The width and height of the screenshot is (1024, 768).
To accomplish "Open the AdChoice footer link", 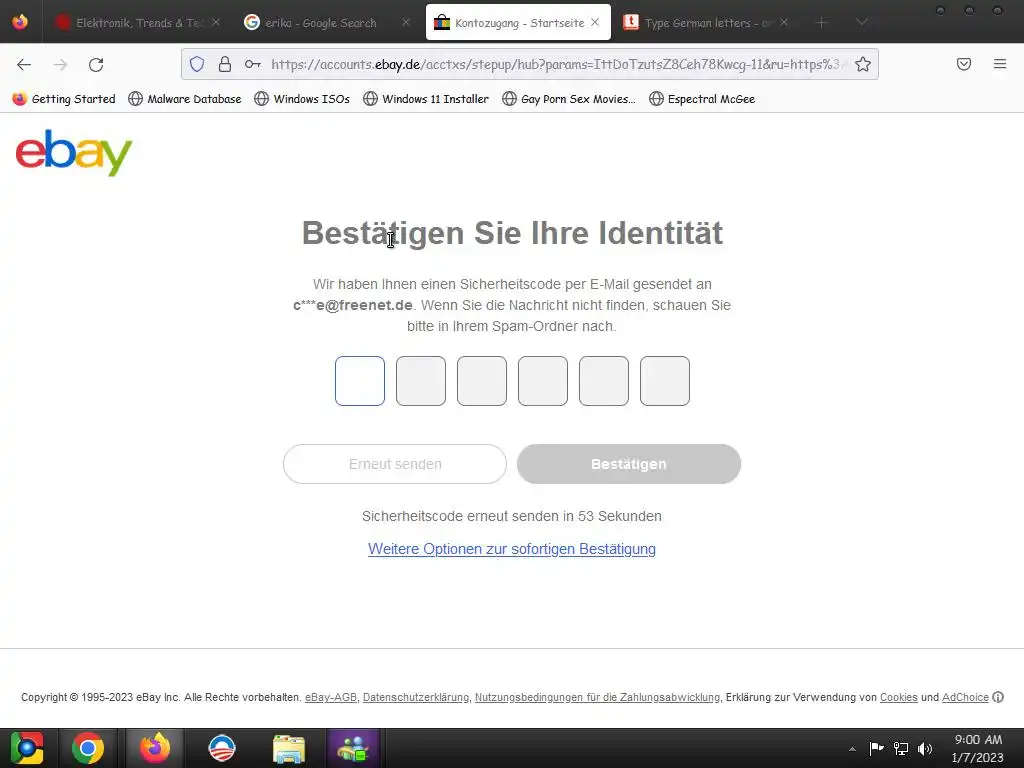I will [965, 697].
